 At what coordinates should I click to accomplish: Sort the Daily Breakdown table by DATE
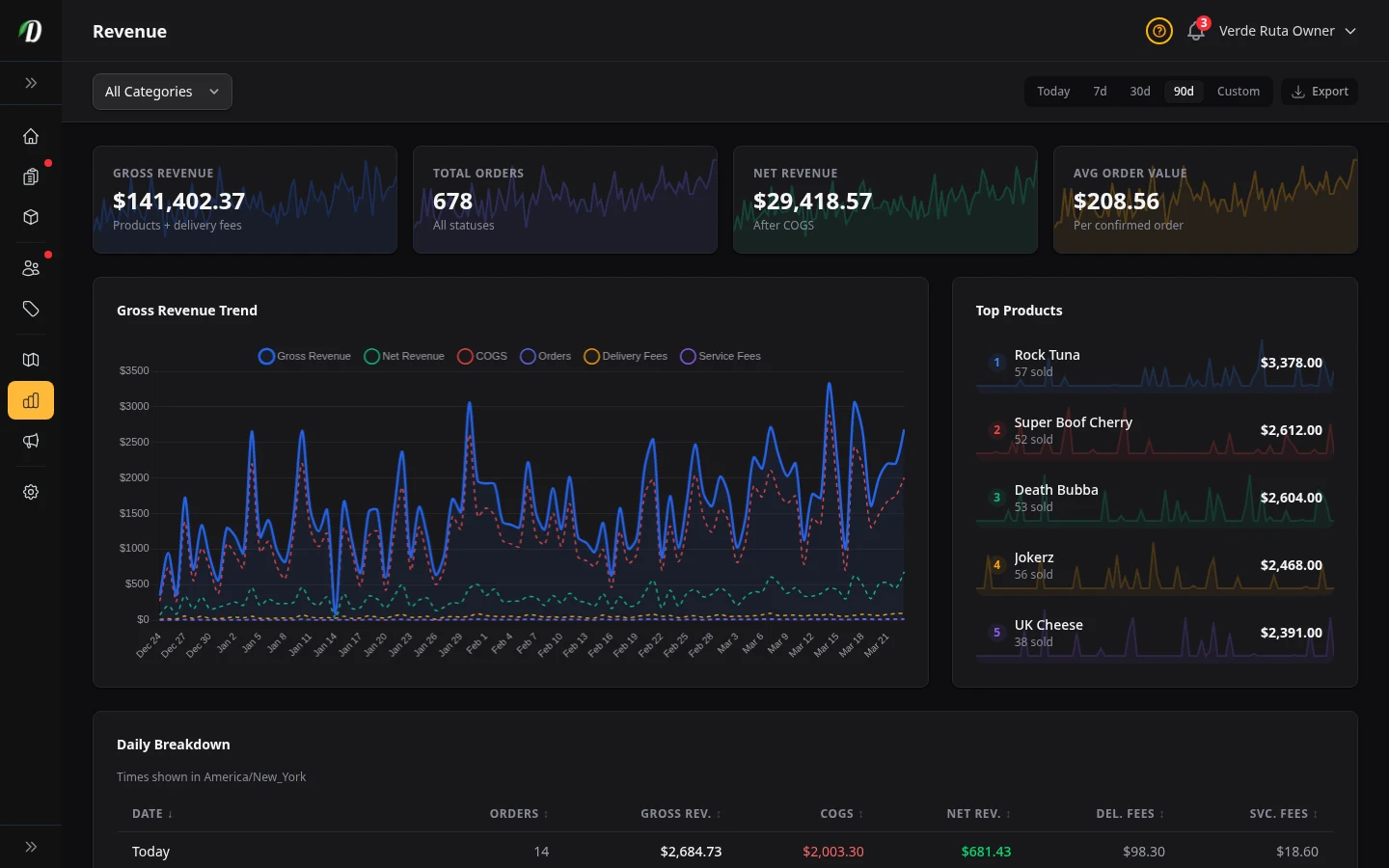[x=151, y=813]
